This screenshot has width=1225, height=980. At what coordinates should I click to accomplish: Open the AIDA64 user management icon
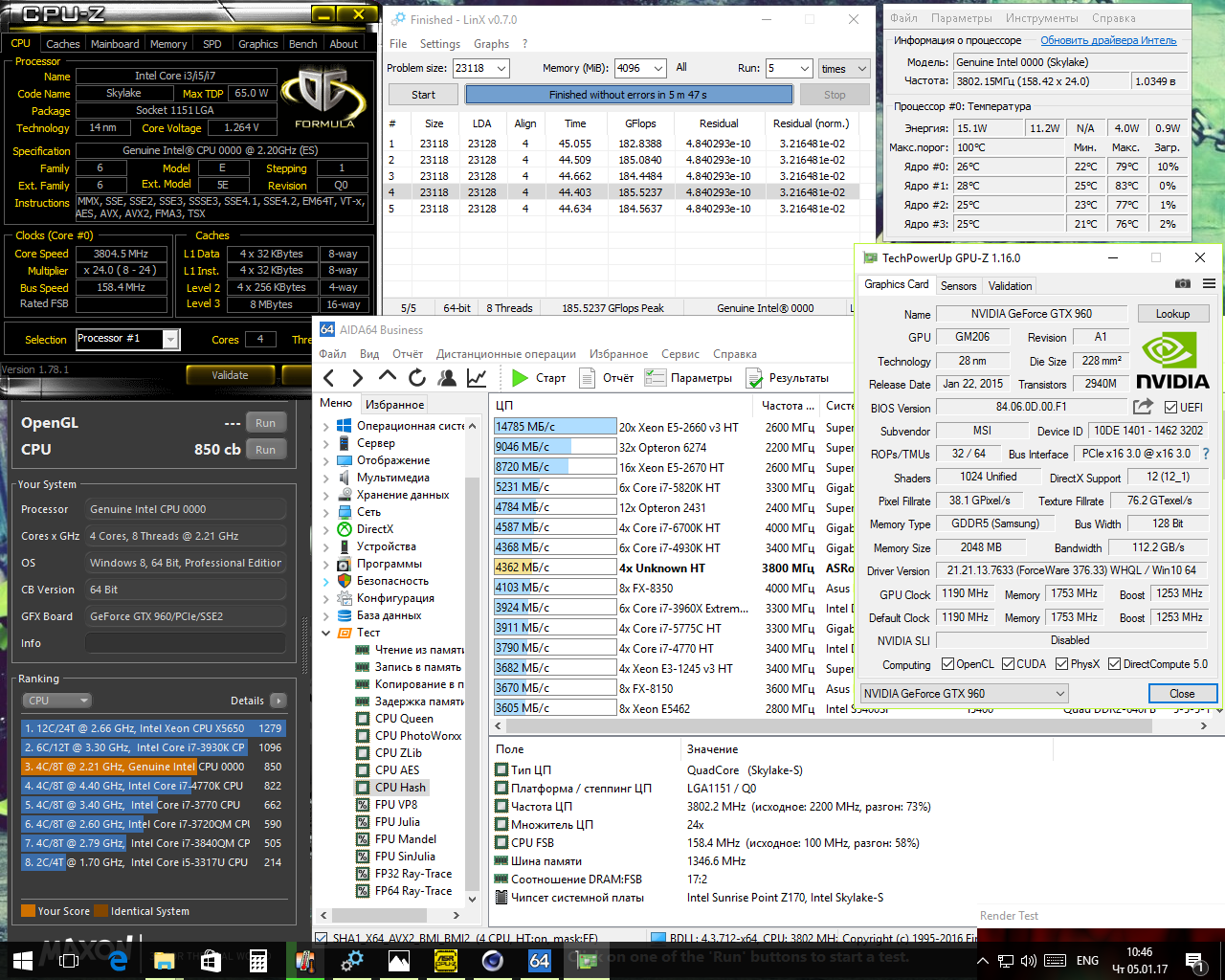pyautogui.click(x=446, y=378)
